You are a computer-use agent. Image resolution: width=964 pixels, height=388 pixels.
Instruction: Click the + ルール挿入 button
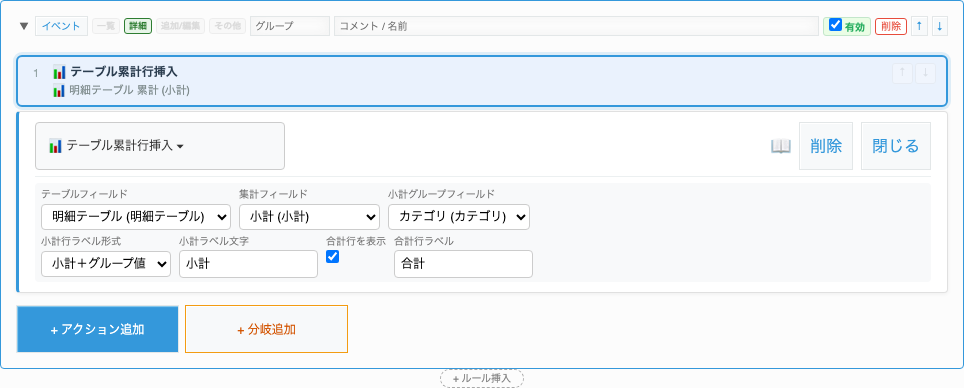coord(482,379)
